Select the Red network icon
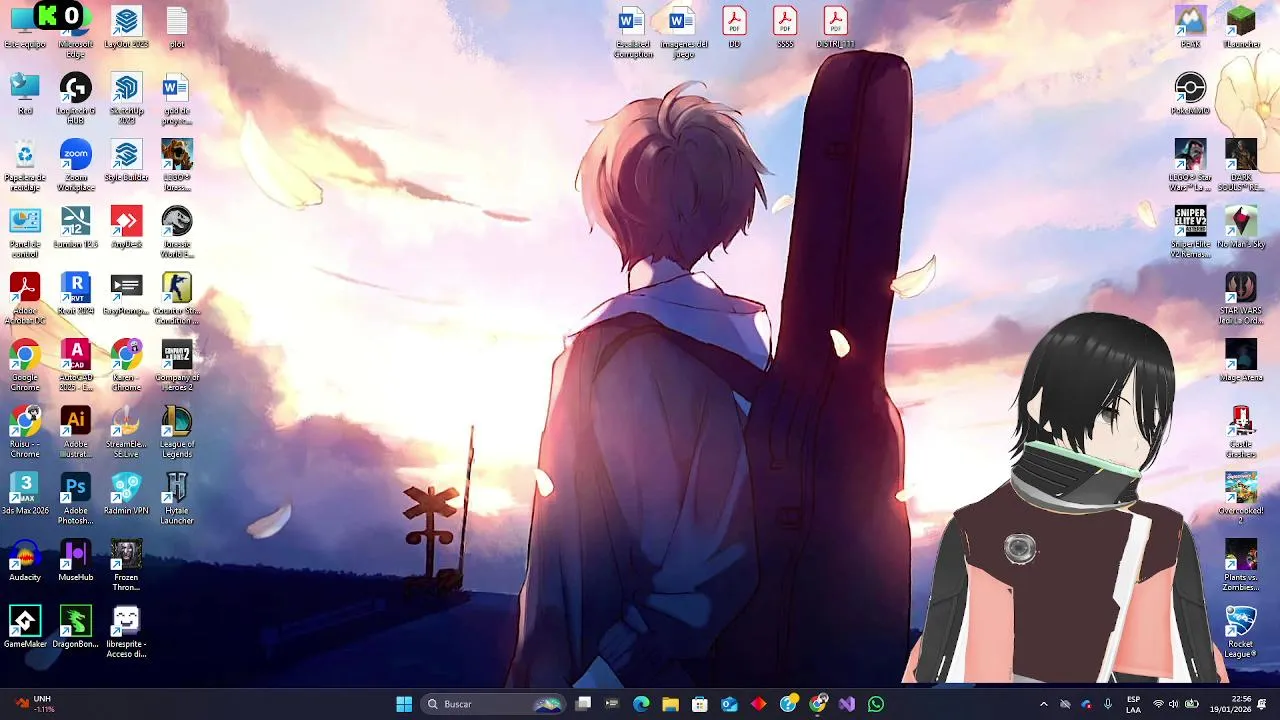The height and width of the screenshot is (720, 1280). click(25, 94)
